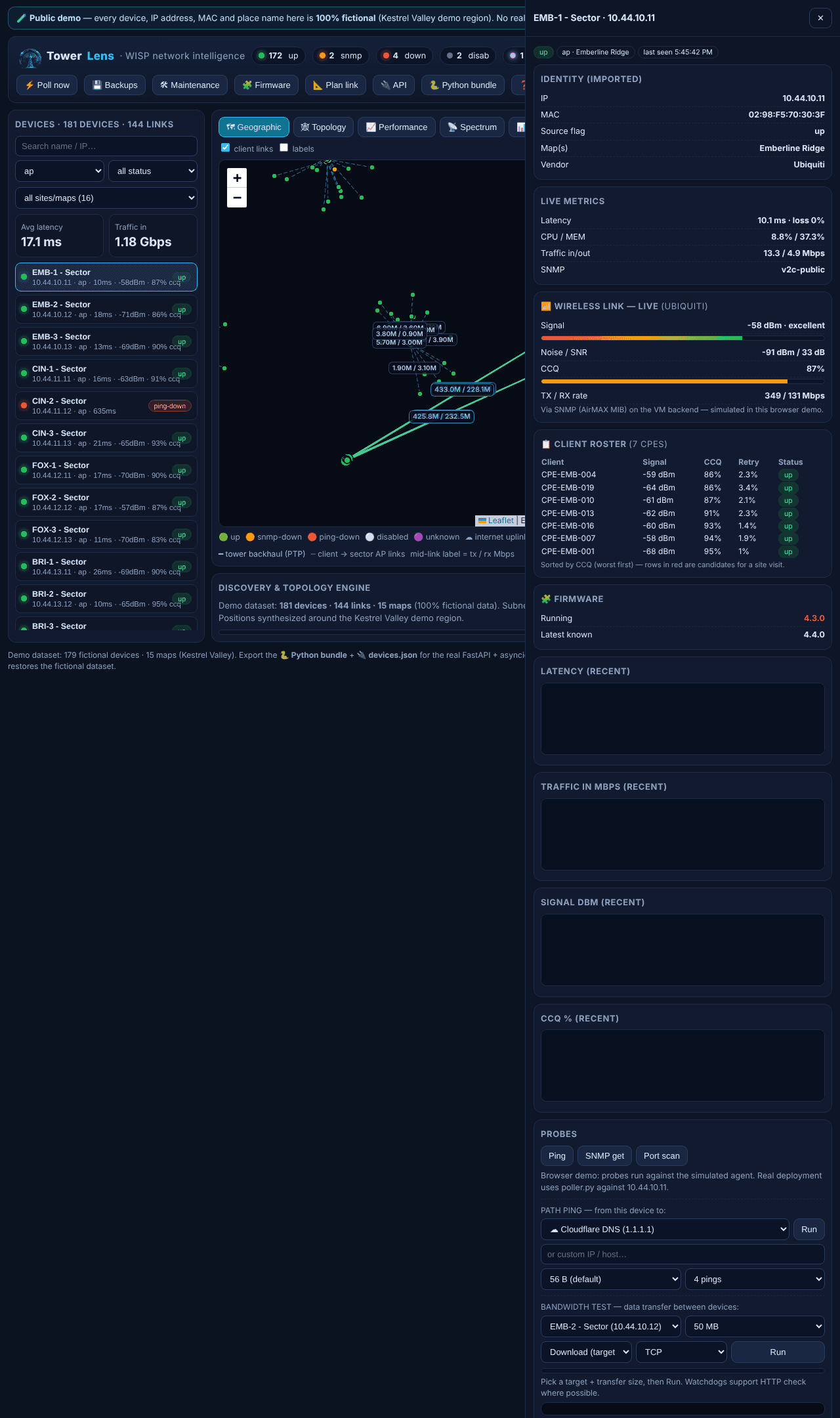Open the TCP protocol dropdown
Viewport: 840px width, 1418px height.
pos(681,1352)
